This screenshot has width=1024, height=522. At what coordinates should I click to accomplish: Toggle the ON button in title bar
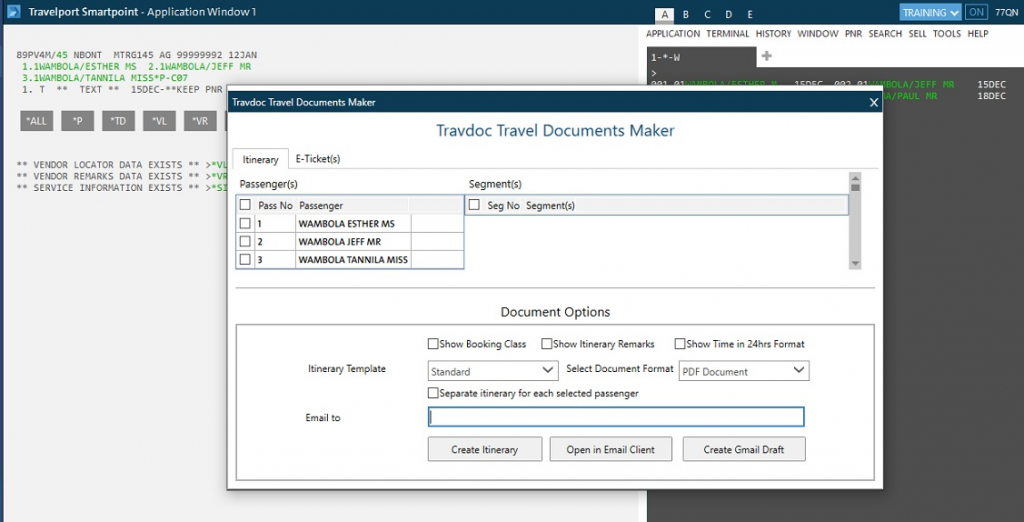(x=976, y=12)
